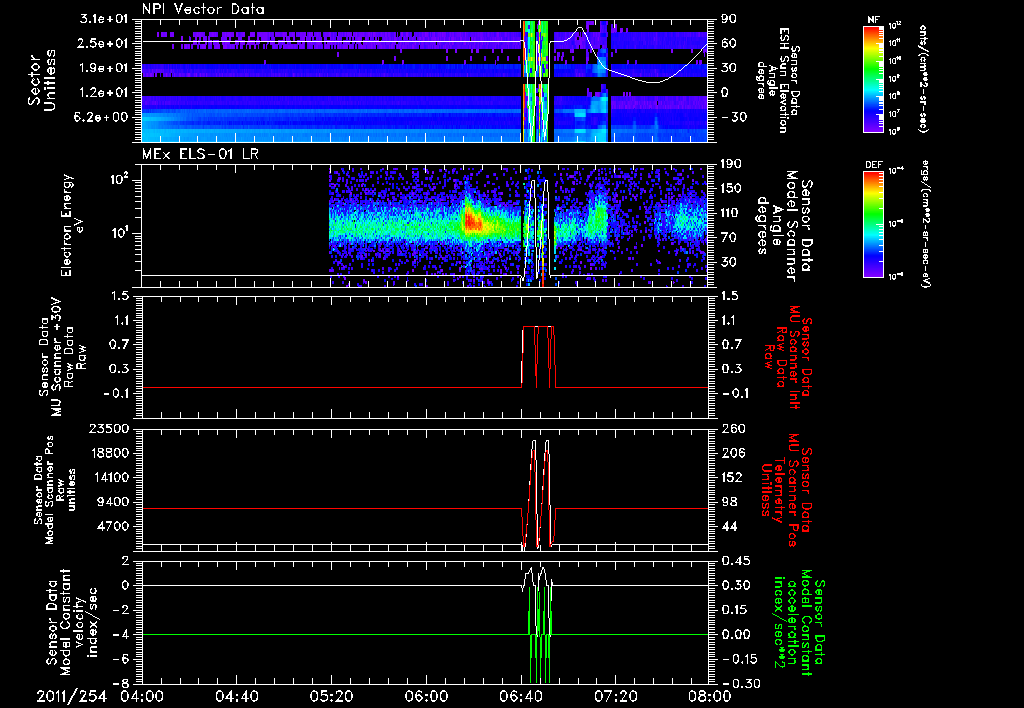The width and height of the screenshot is (1024, 708).
Task: Click the '2011/254' date label
Action: tap(71, 696)
